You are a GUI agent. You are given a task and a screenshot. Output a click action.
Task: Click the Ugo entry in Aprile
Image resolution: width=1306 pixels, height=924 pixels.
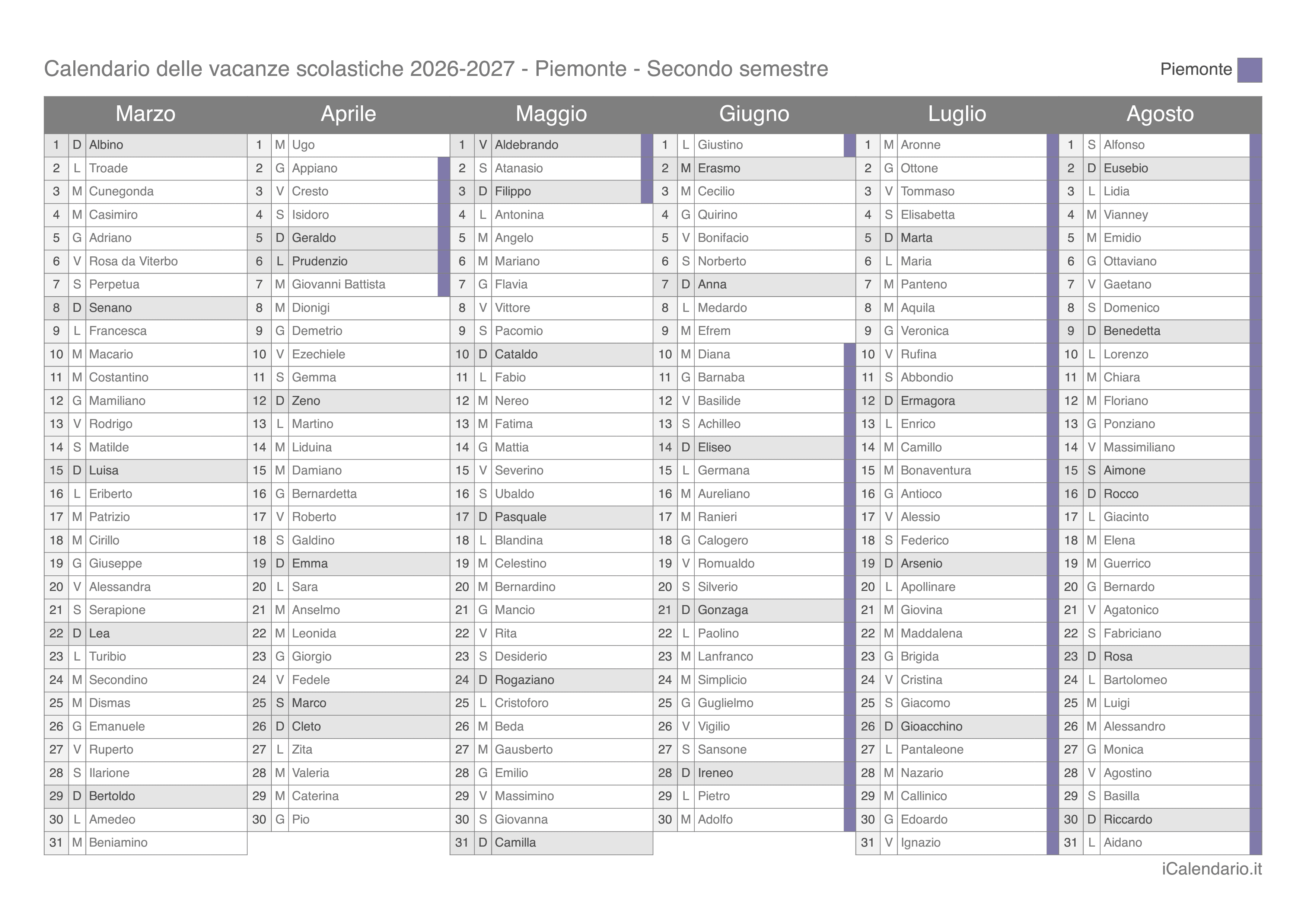[x=303, y=145]
